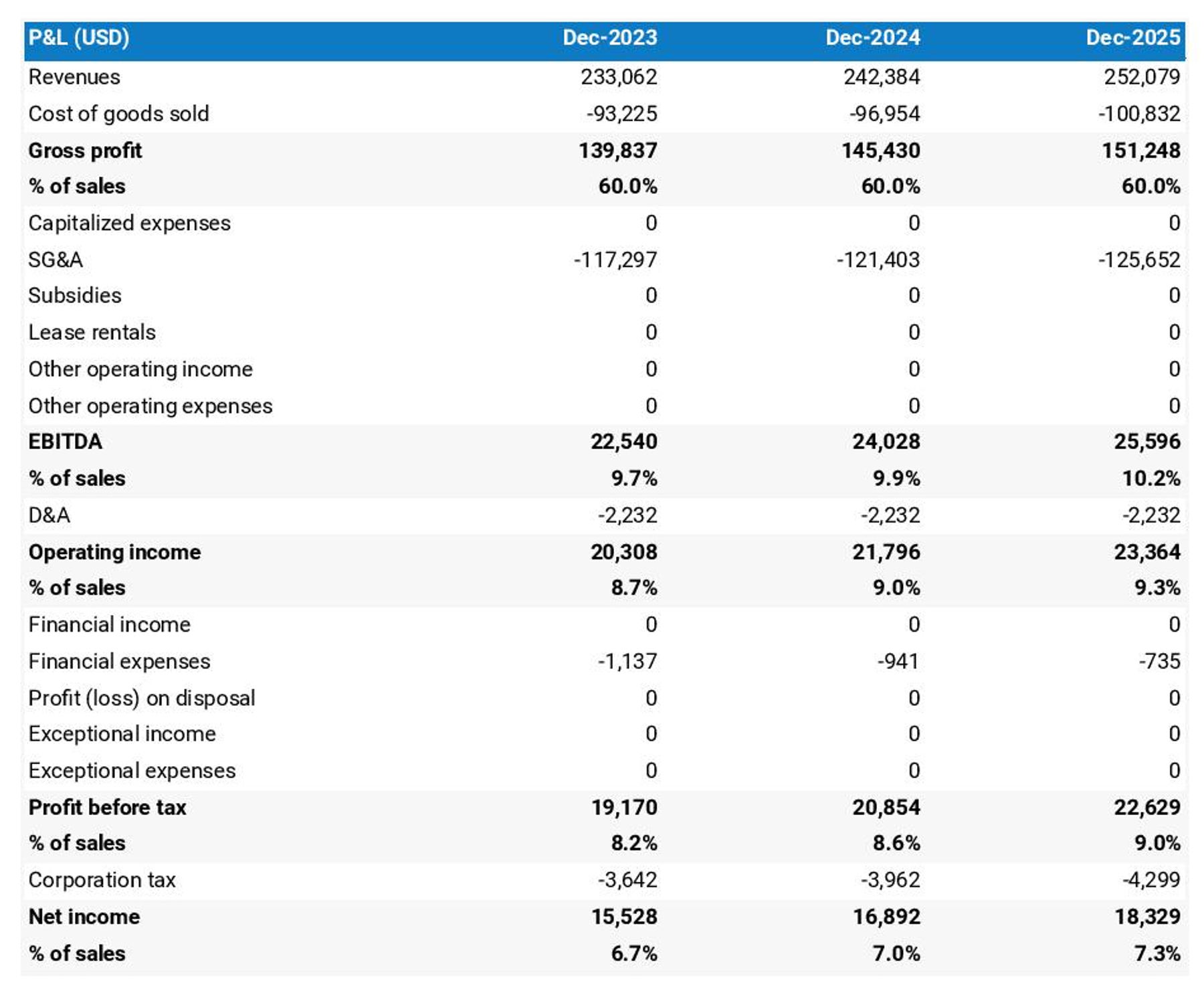Click Dec-2025 cost of goods sold -100,832
The width and height of the screenshot is (1204, 987).
[x=1138, y=114]
